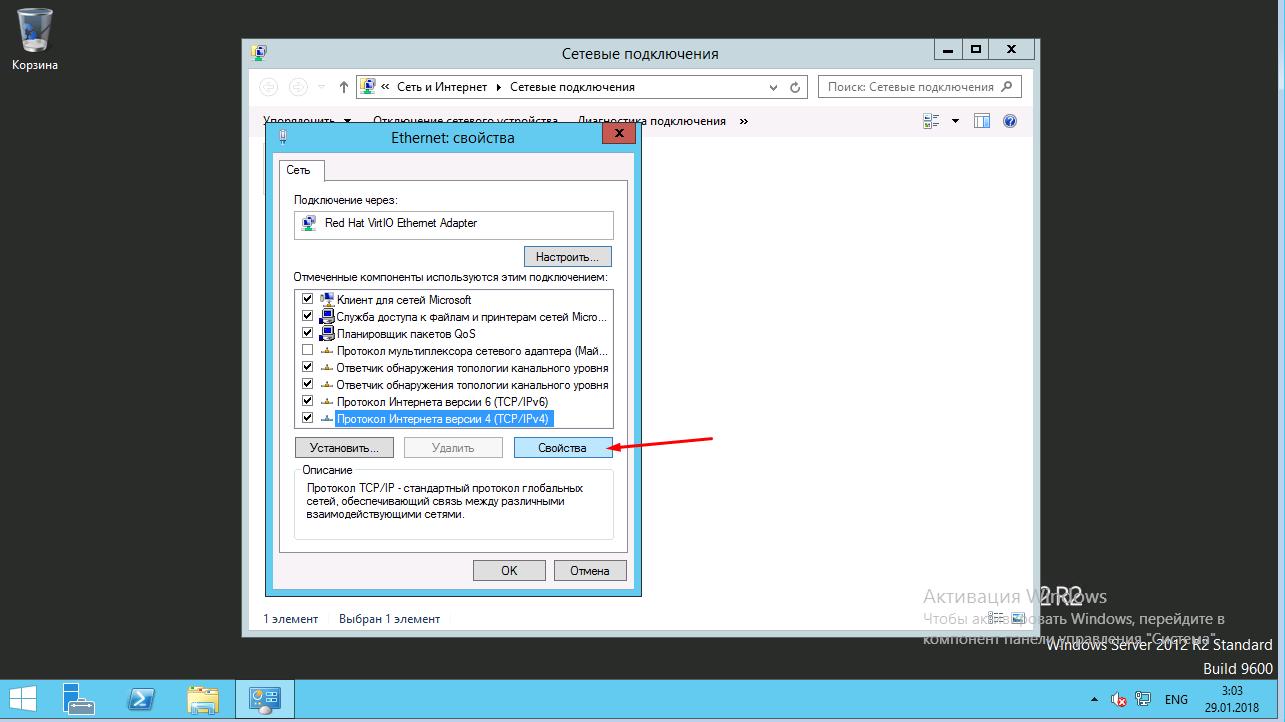Uncheck Клиент для сетей Microsoft
1285x722 pixels.
tap(307, 299)
